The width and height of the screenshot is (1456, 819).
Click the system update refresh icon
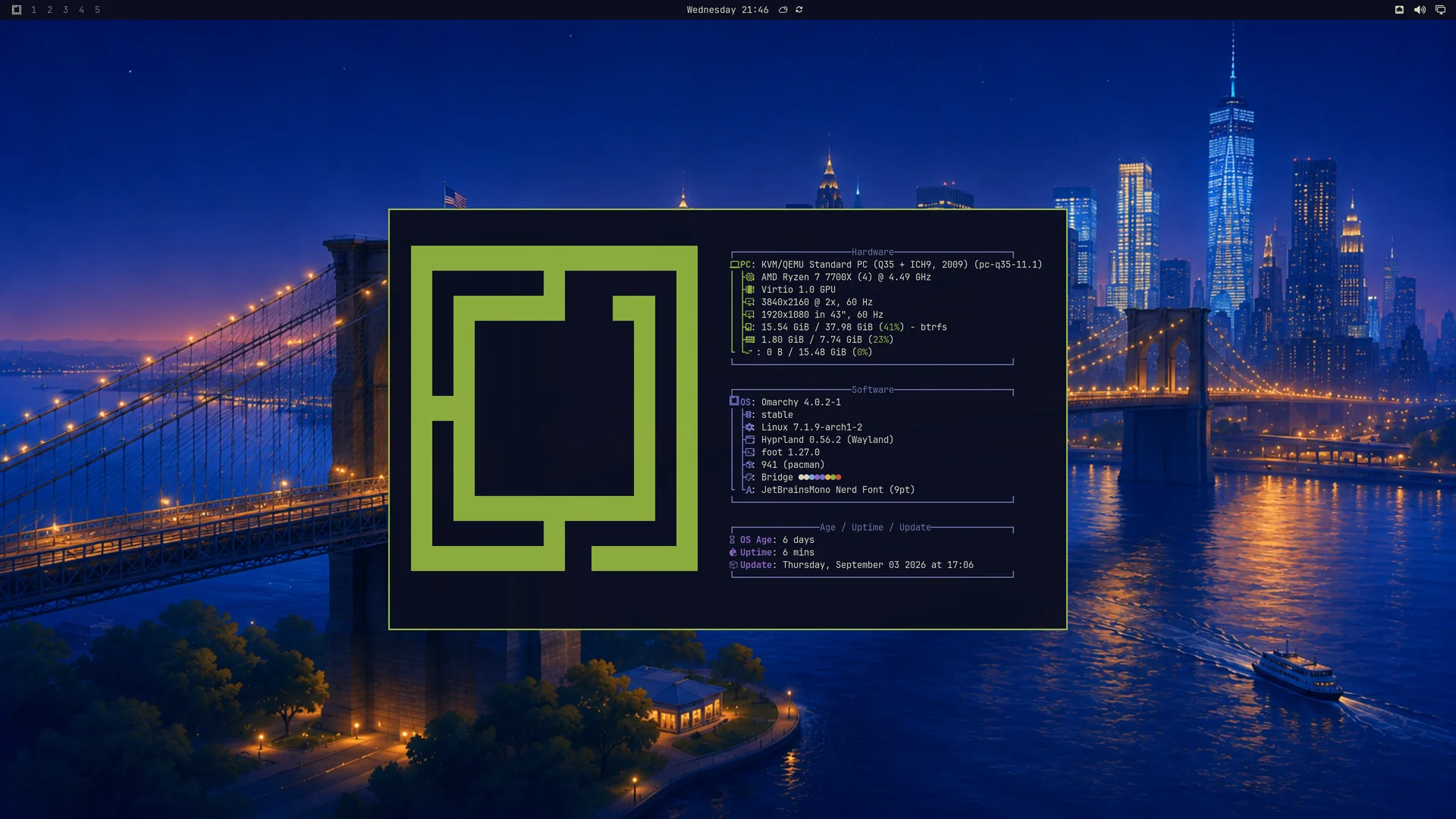799,10
